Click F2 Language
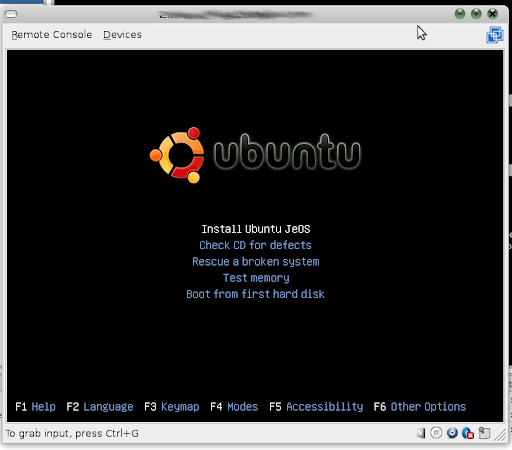The image size is (512, 450). pyautogui.click(x=100, y=407)
